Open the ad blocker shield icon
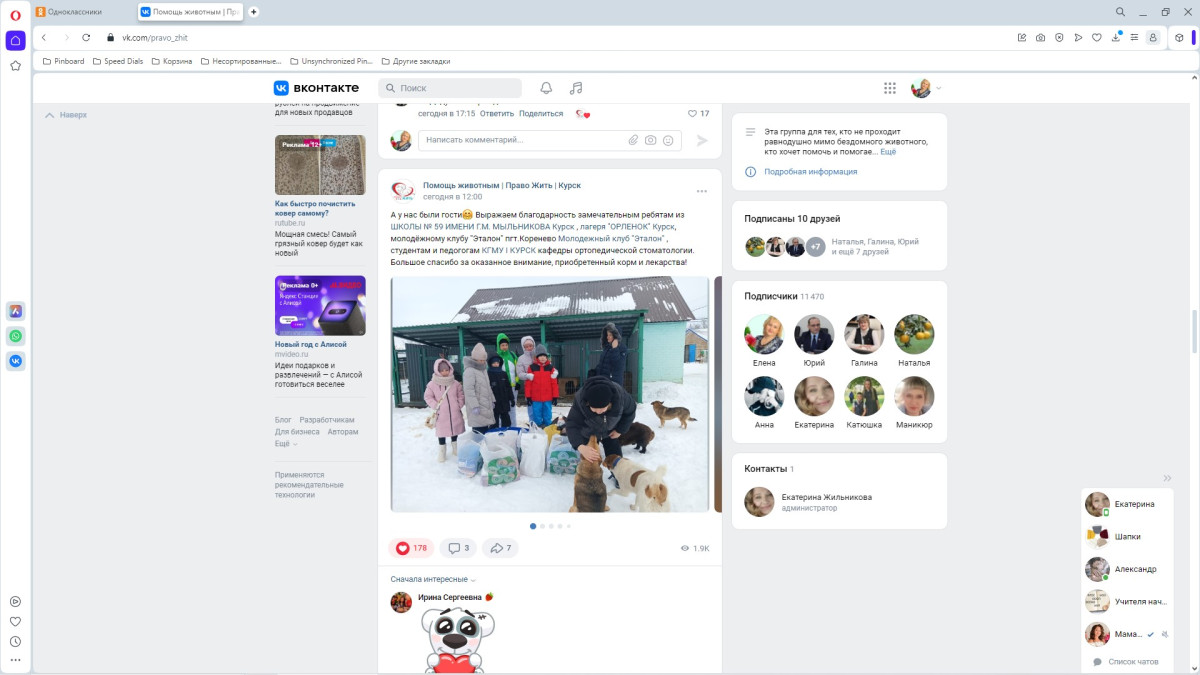The height and width of the screenshot is (675, 1200). point(1059,37)
